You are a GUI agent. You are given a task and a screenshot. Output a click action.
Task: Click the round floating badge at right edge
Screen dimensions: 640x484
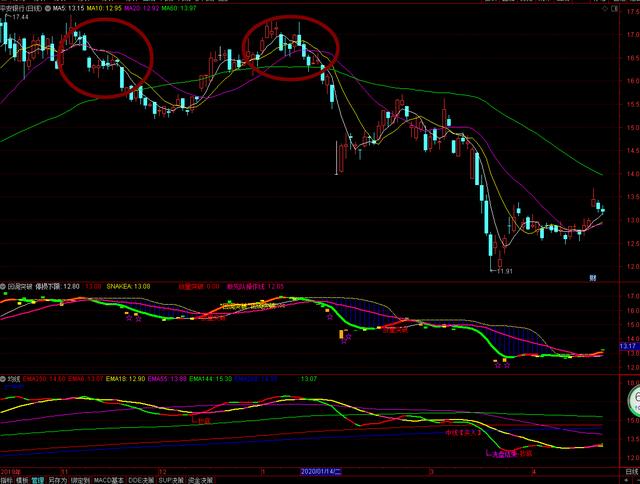[x=634, y=399]
